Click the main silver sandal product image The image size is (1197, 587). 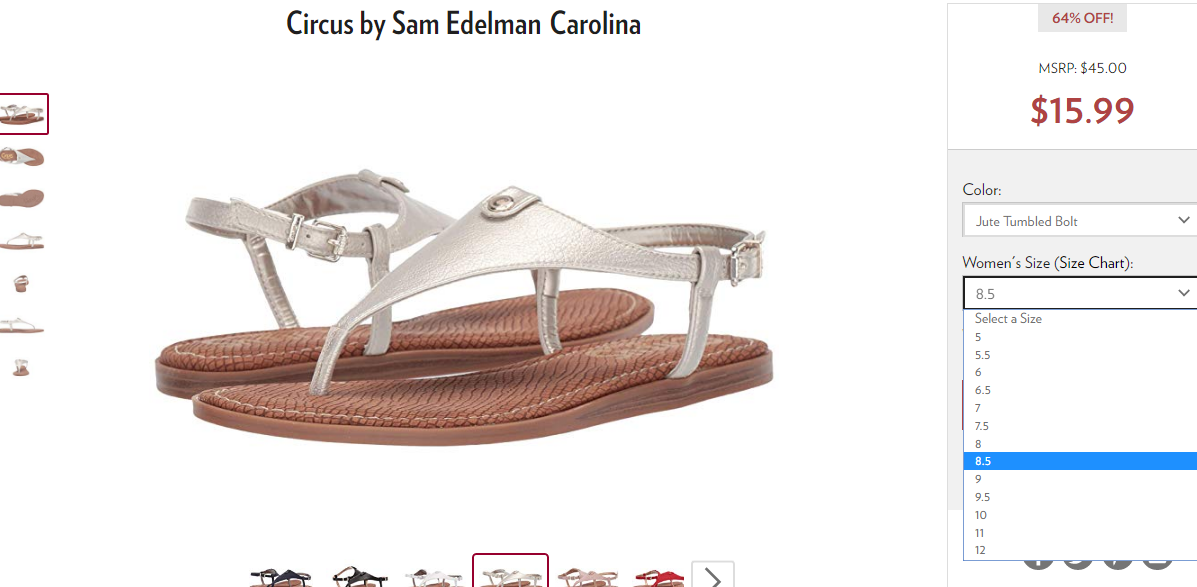(461, 305)
